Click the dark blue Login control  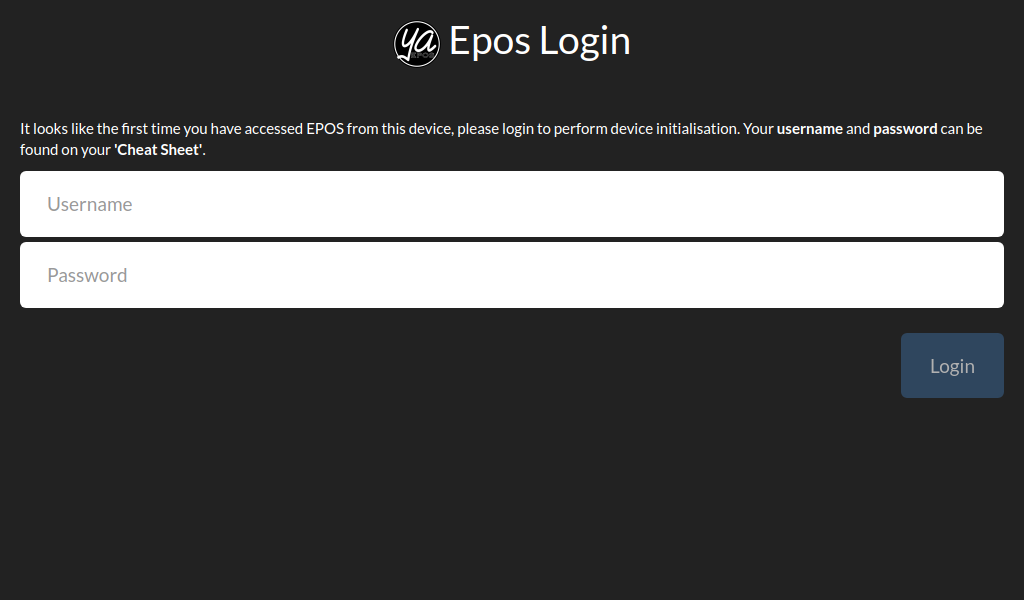[x=952, y=365]
